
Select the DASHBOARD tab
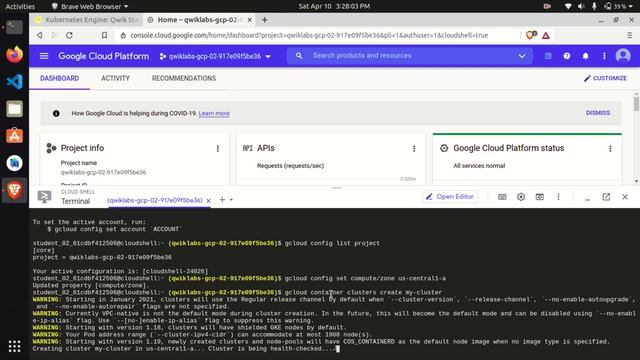(x=60, y=78)
